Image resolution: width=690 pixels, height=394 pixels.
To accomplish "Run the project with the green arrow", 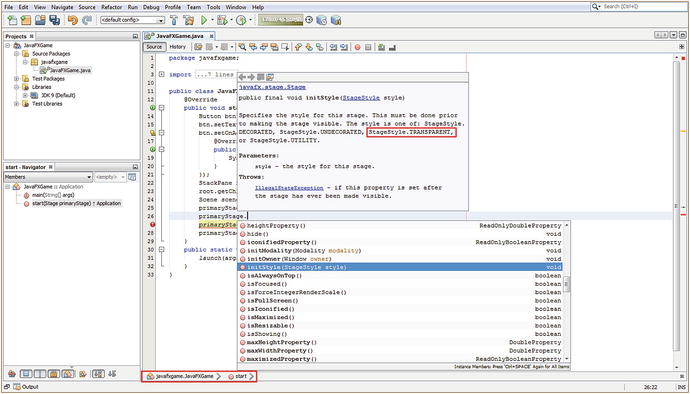I will (x=204, y=20).
